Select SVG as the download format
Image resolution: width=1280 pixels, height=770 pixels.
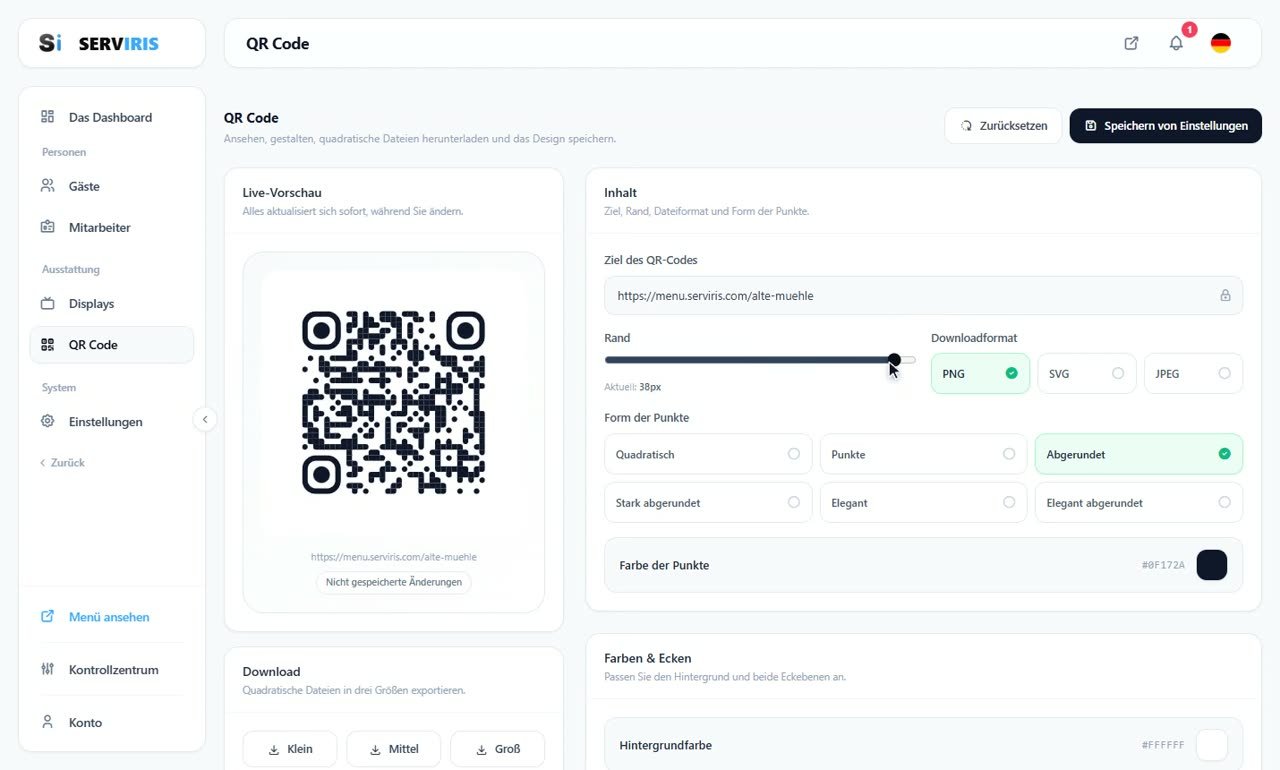coord(1087,373)
